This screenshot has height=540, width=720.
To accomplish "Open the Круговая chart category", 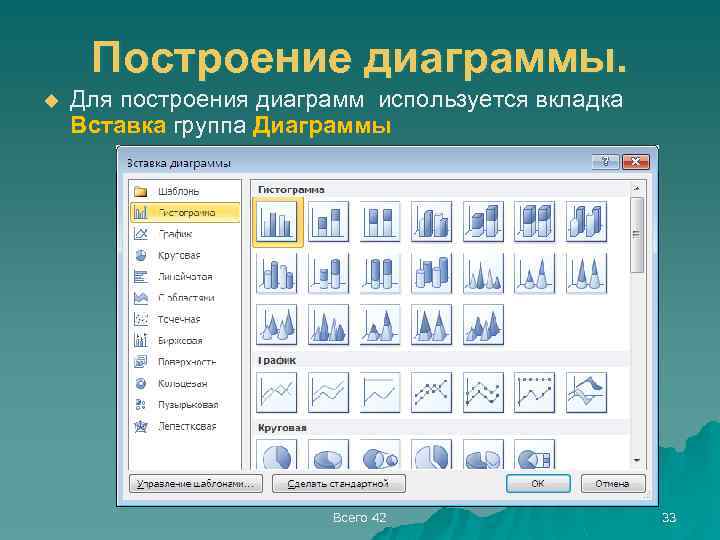I will tap(185, 255).
